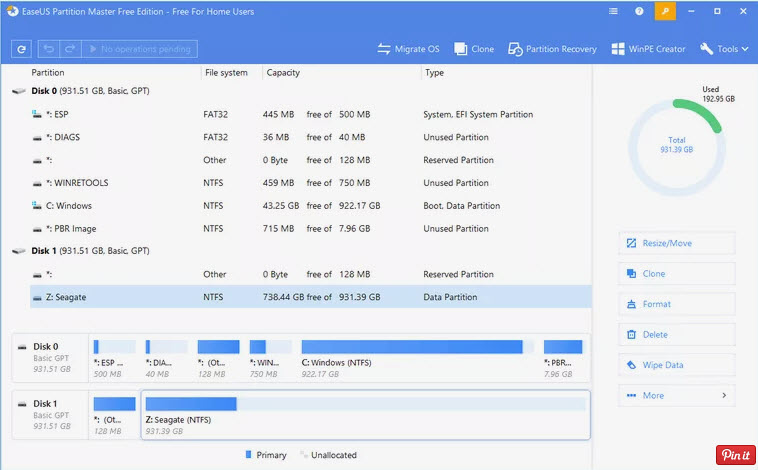Click the Disk 1 drive icon in list
This screenshot has width=758, height=470.
19,251
